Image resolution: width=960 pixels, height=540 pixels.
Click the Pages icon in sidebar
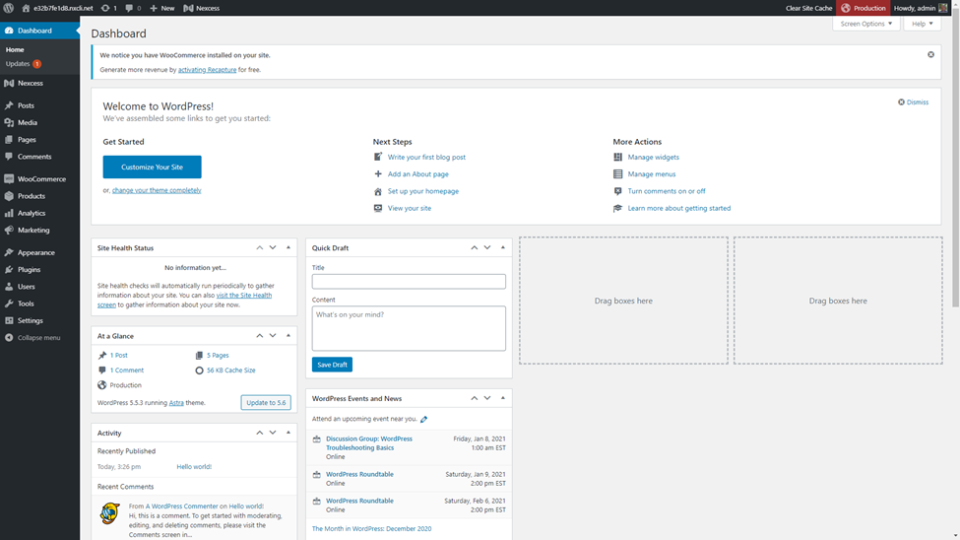tap(9, 140)
